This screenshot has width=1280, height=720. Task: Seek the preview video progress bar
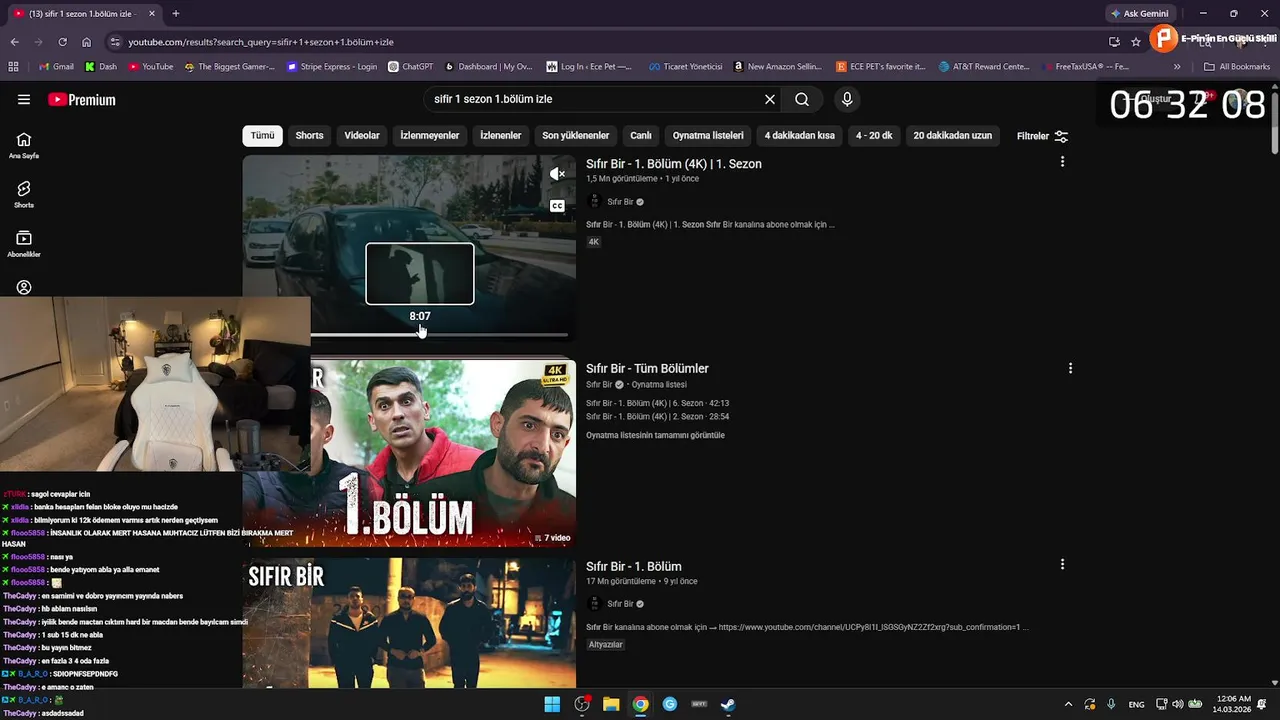point(439,335)
